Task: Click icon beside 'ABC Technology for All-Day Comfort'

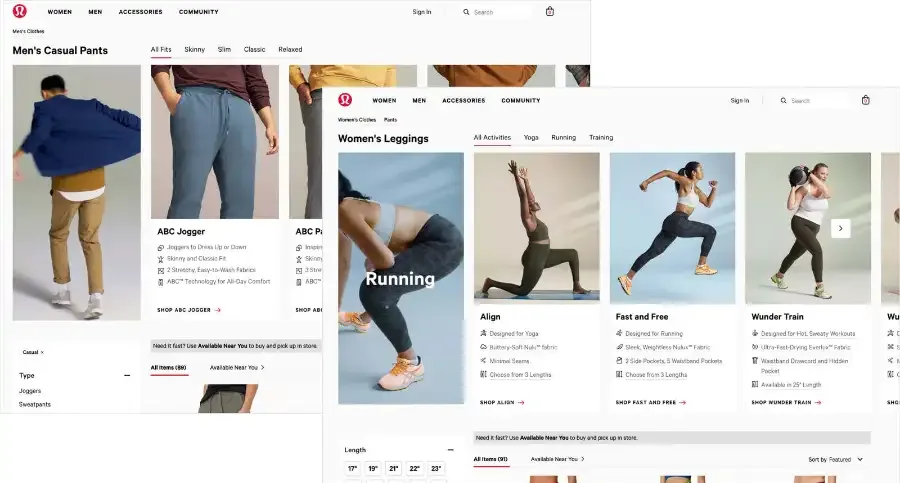Action: (x=161, y=282)
